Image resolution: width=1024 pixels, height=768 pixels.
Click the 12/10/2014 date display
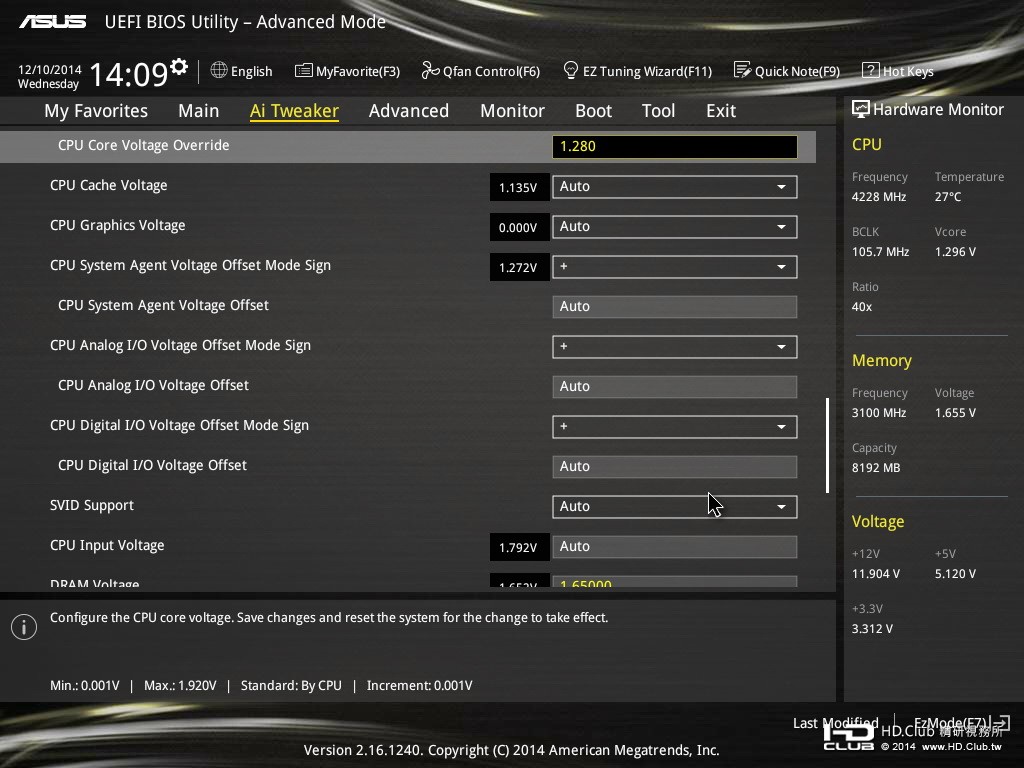click(50, 69)
